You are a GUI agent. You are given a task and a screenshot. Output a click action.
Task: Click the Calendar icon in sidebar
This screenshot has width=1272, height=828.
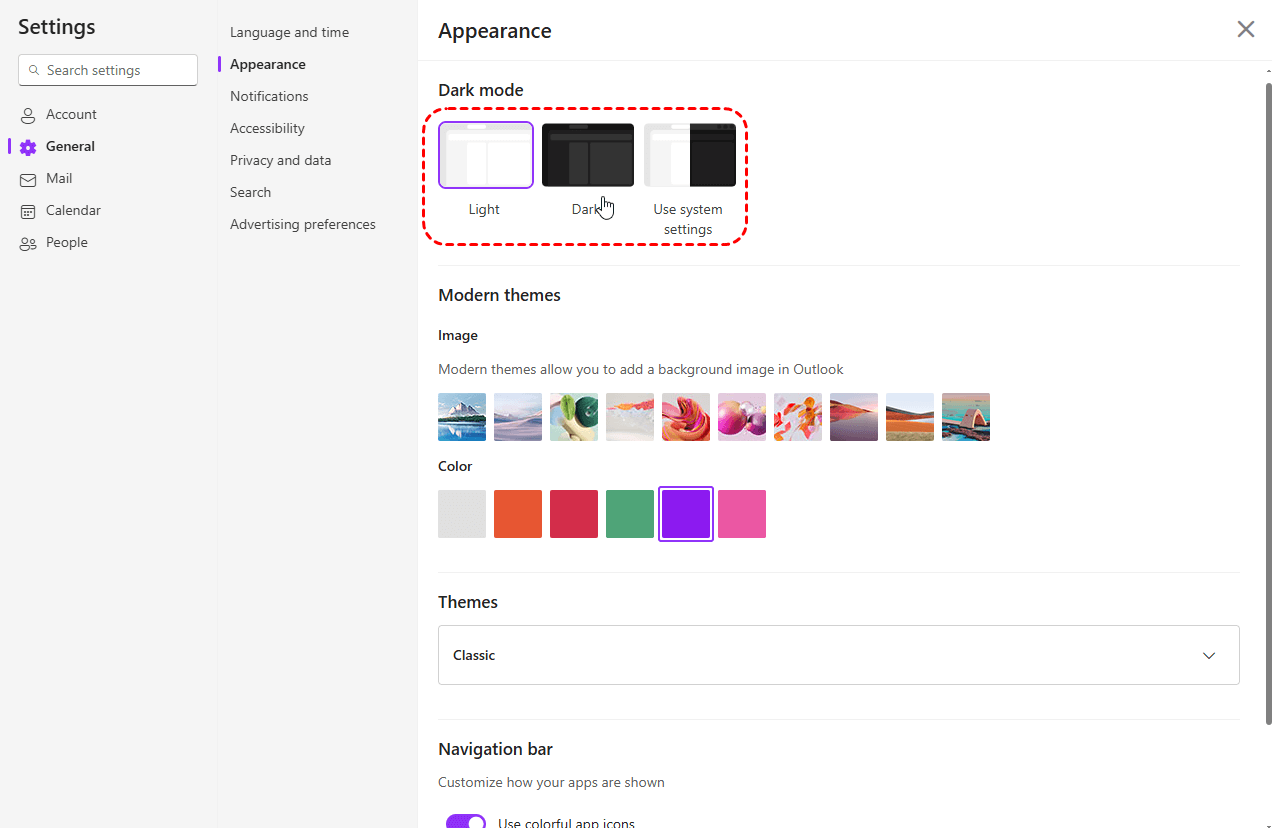tap(28, 211)
